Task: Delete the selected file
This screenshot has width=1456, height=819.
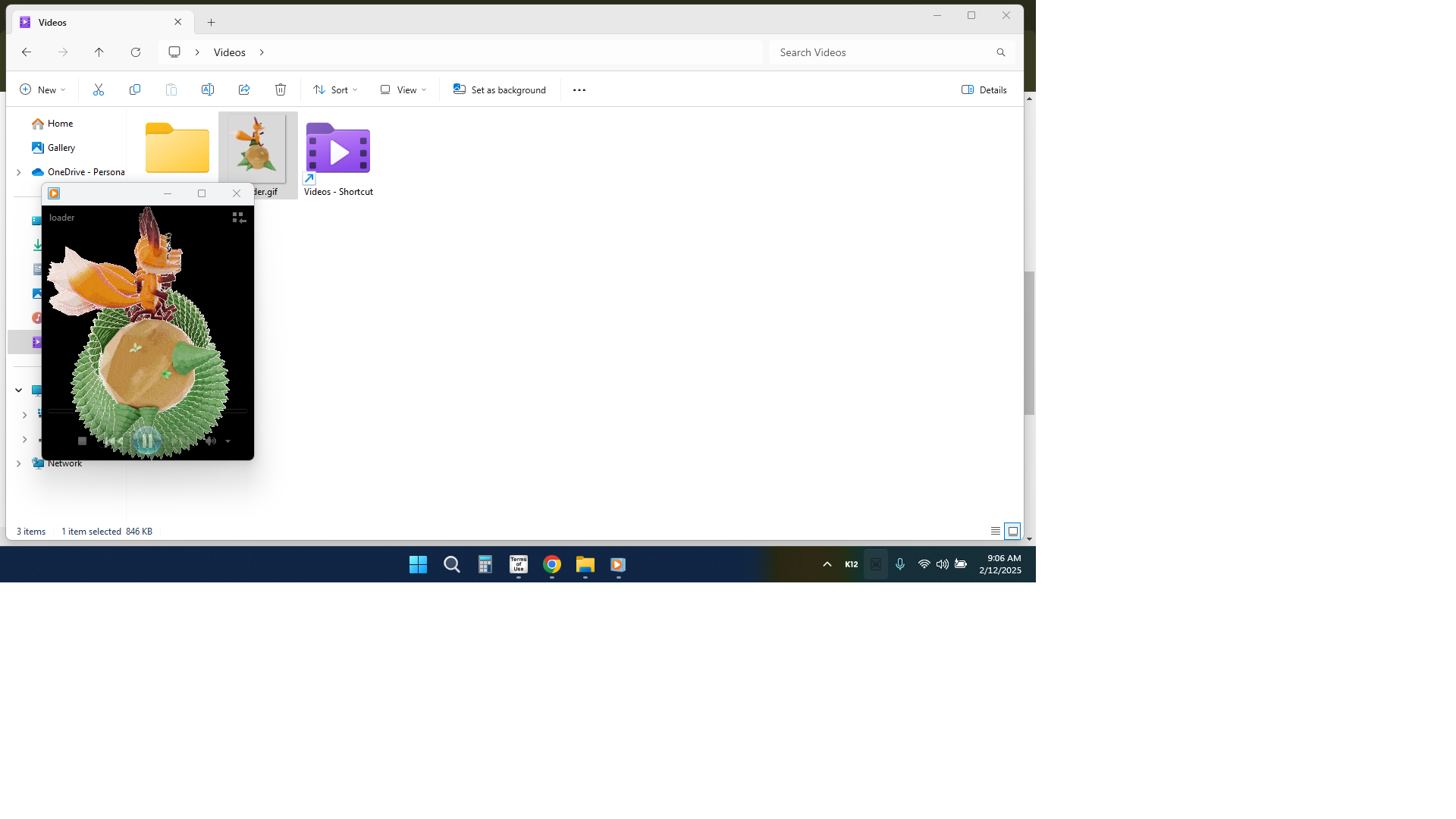Action: click(x=281, y=89)
